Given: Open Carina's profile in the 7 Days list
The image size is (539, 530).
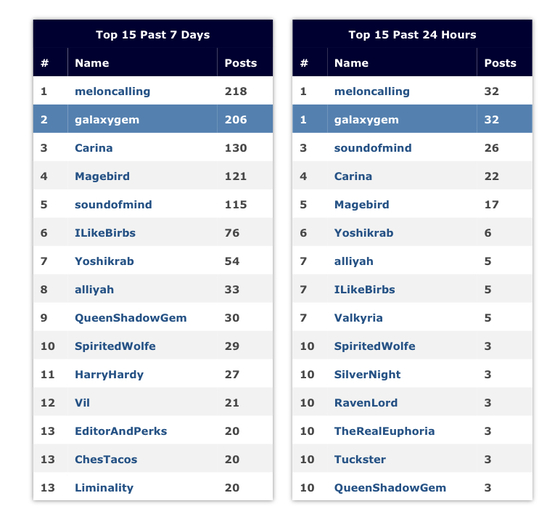Looking at the screenshot, I should (x=94, y=148).
